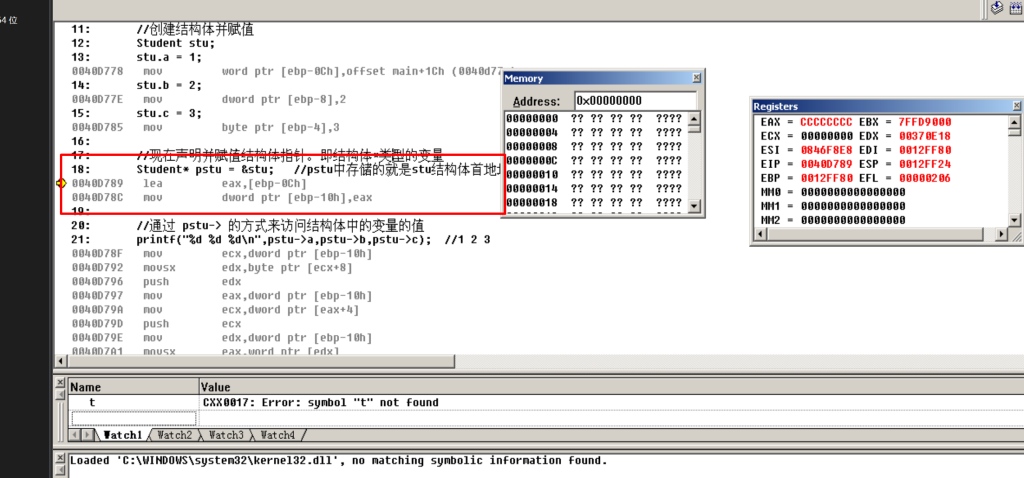The width and height of the screenshot is (1024, 478).
Task: Click the Memory Address input field
Action: 636,101
